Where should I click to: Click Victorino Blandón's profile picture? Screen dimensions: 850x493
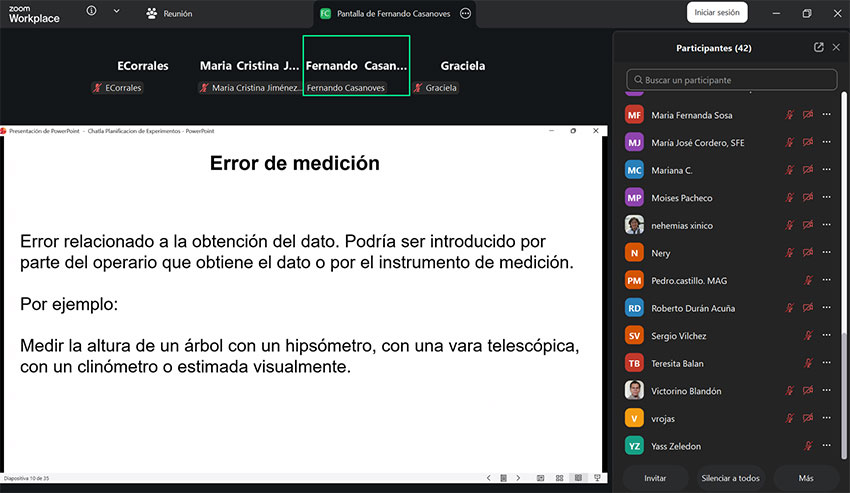click(x=634, y=391)
